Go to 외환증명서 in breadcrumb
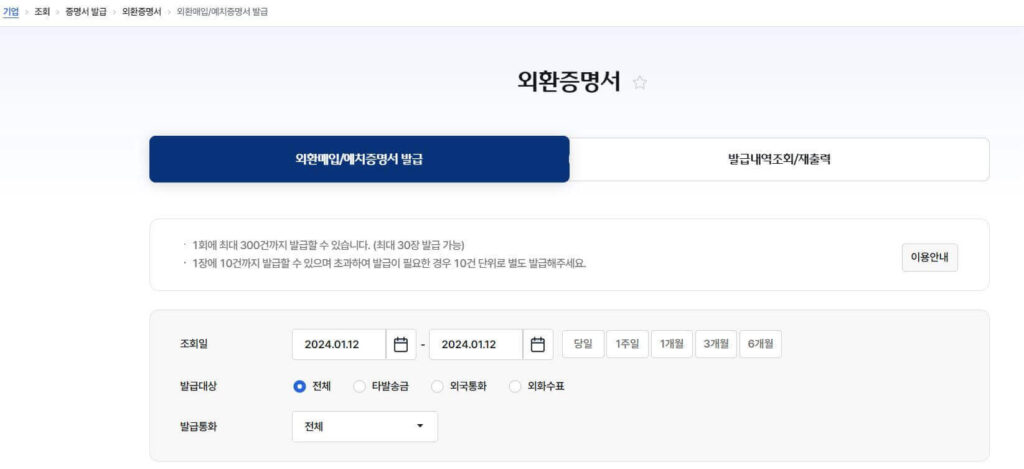Image resolution: width=1024 pixels, height=469 pixels. pos(142,12)
